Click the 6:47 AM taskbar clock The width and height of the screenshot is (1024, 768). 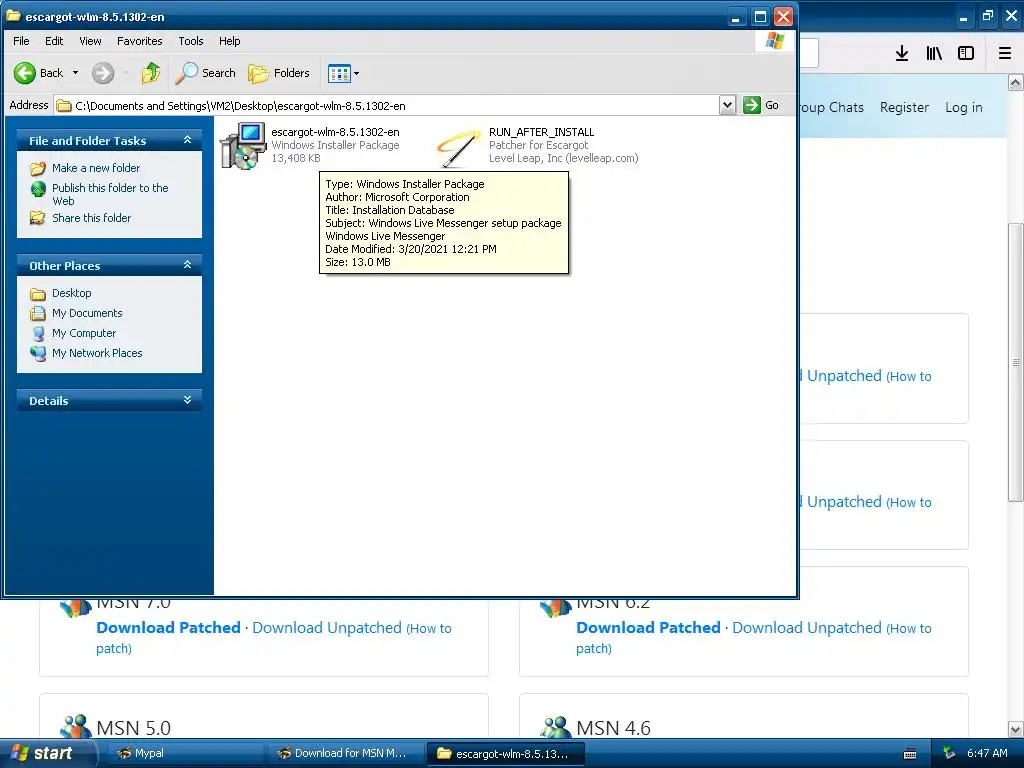987,753
